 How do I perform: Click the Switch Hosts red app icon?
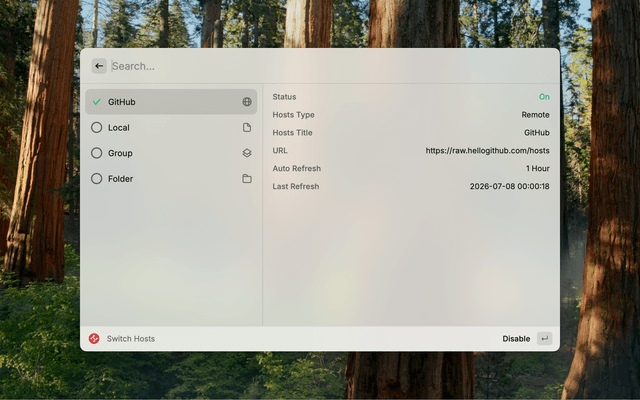94,338
